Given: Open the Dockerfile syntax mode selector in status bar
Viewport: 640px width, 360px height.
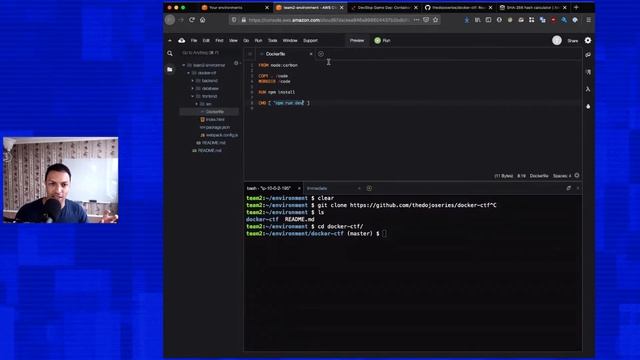Looking at the screenshot, I should point(539,176).
